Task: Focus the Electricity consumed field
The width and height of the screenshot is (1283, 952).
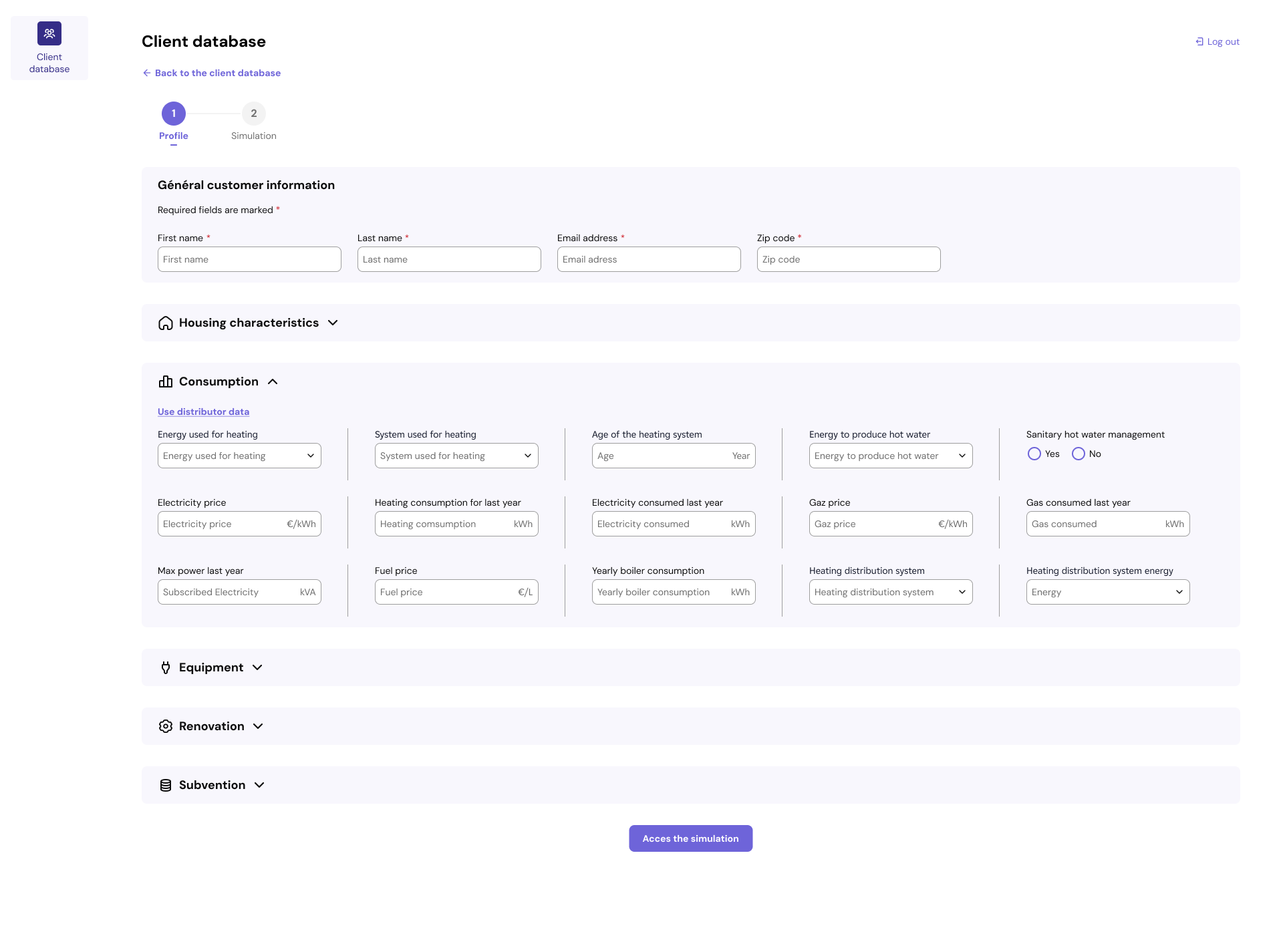Action: 674,524
